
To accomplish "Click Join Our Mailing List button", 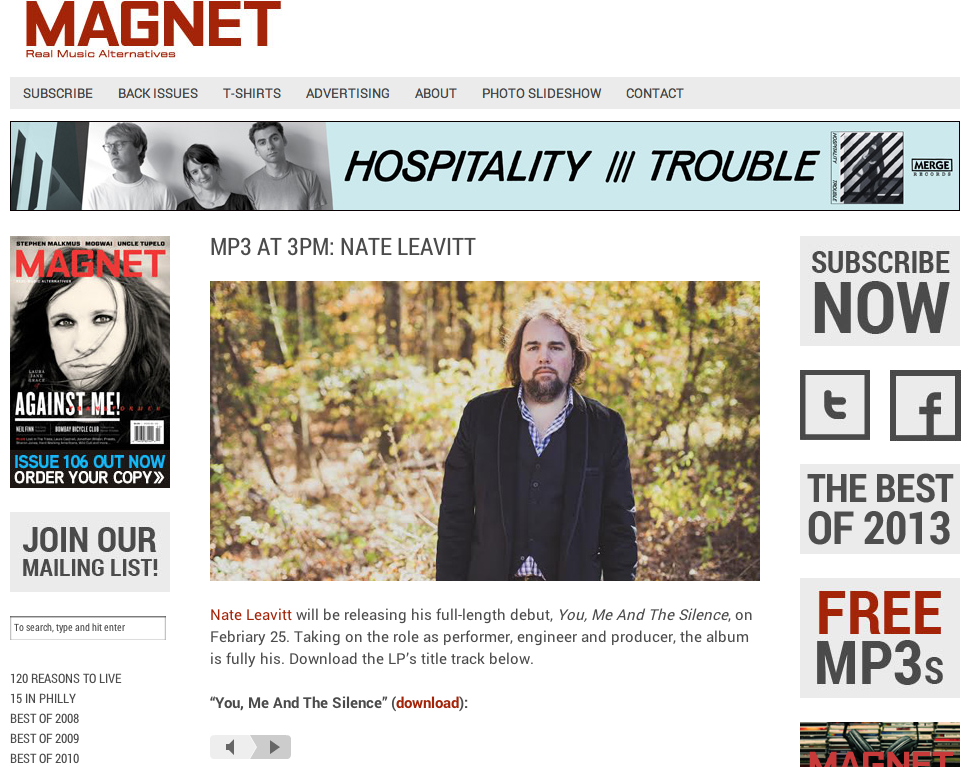I will coord(90,552).
